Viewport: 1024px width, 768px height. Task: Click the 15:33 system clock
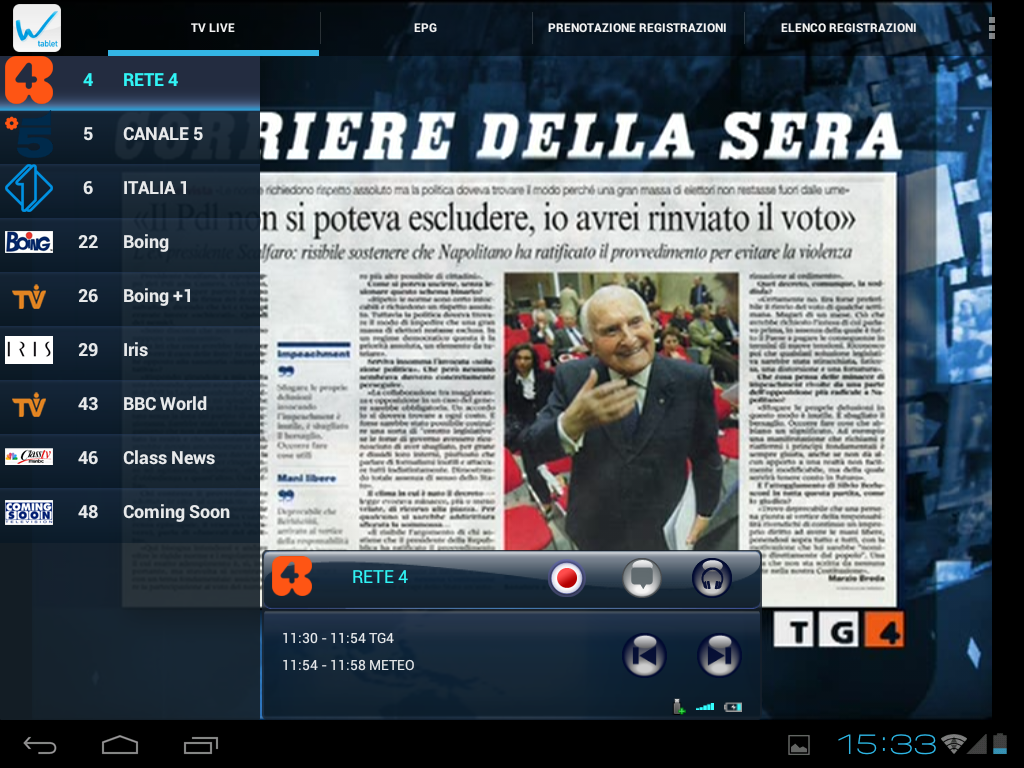click(887, 744)
